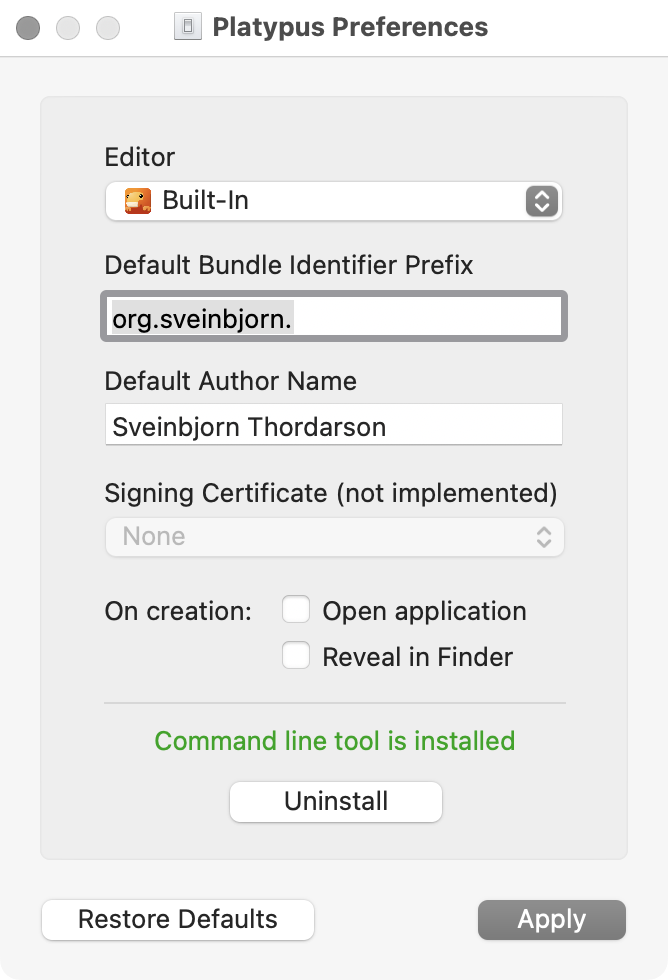Viewport: 668px width, 980px height.
Task: Click the document proxy icon in the title bar
Action: pos(187,27)
